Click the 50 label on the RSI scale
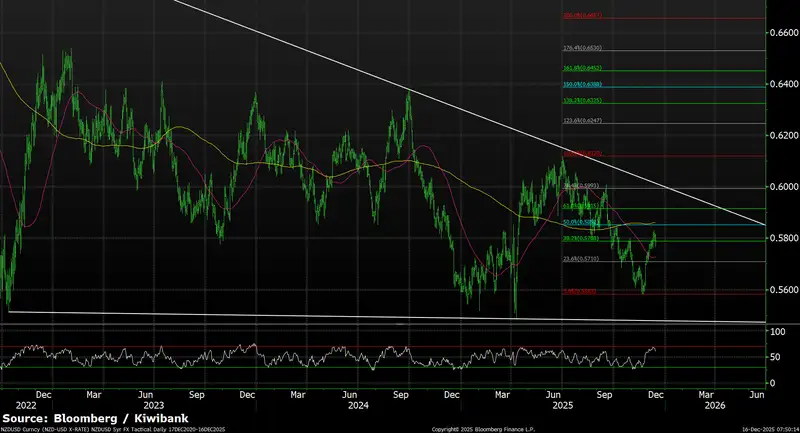800x433 pixels. (x=776, y=357)
